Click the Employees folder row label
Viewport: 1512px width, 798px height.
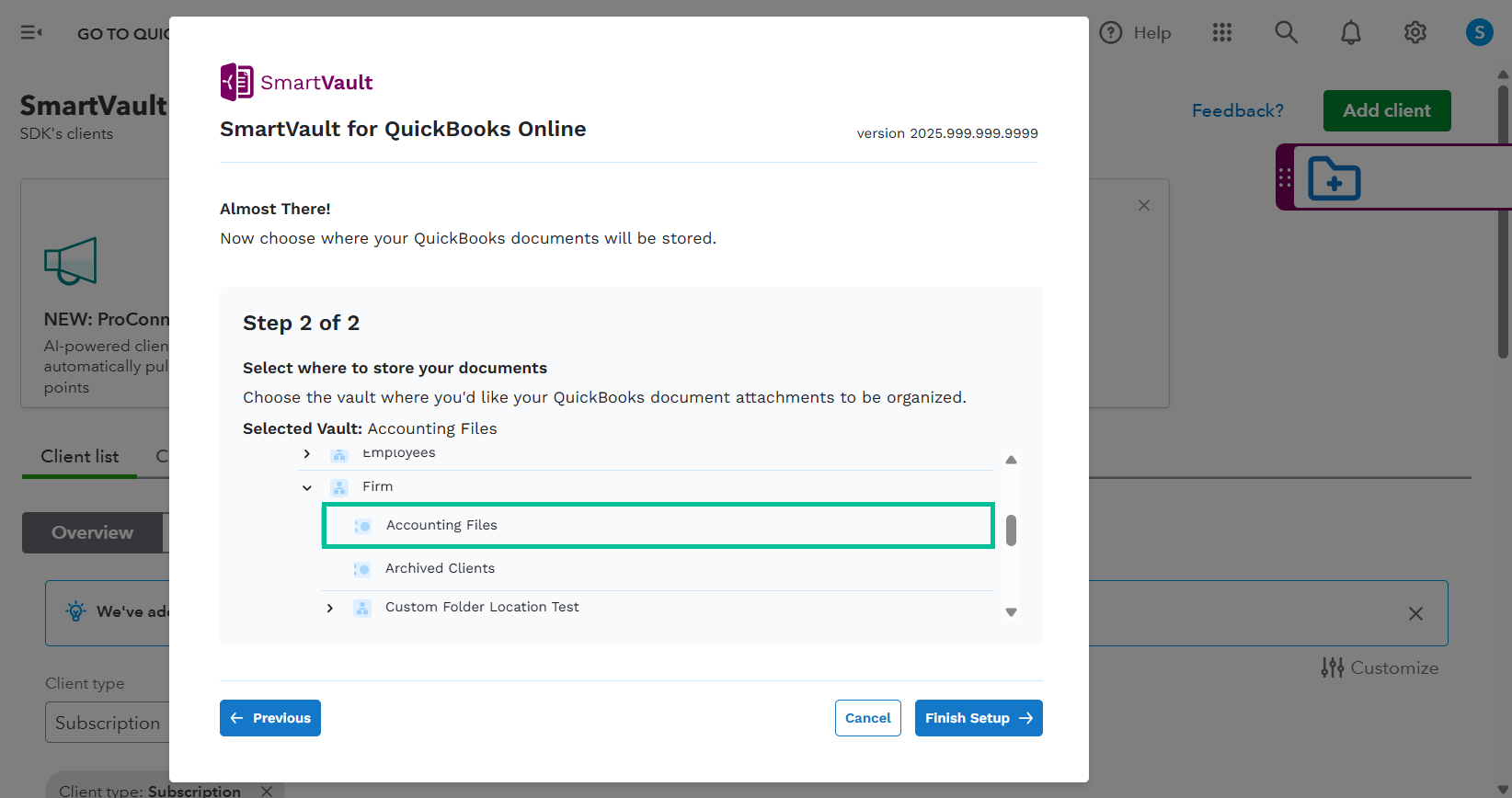399,452
